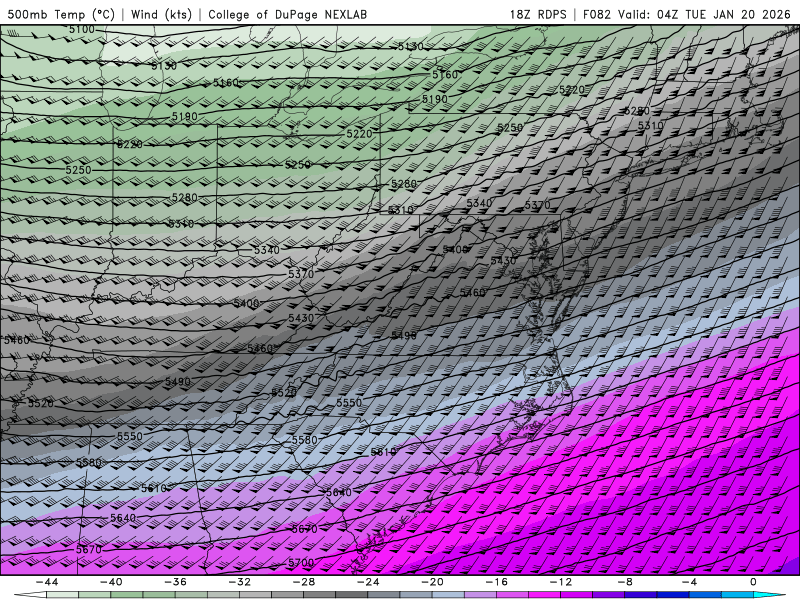This screenshot has height=600, width=800.
Task: Click the -40 color scale label
Action: [x=111, y=582]
